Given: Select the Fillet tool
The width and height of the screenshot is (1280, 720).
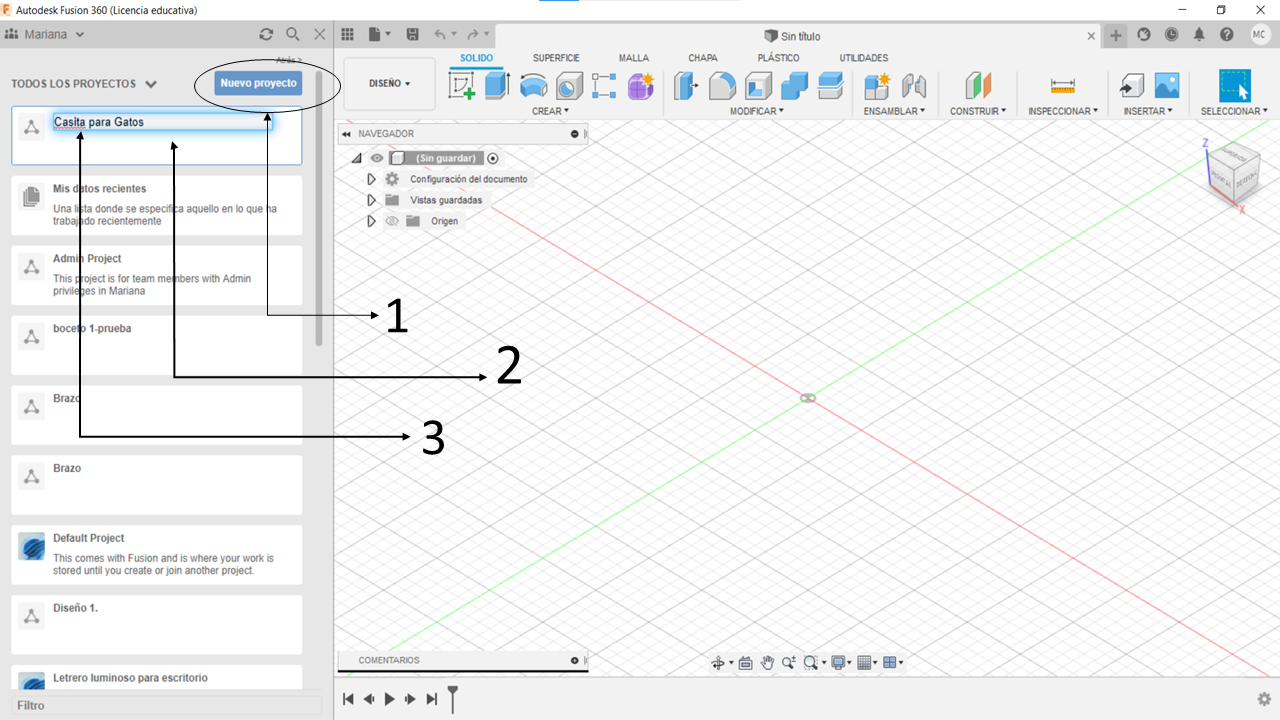Looking at the screenshot, I should coord(722,86).
